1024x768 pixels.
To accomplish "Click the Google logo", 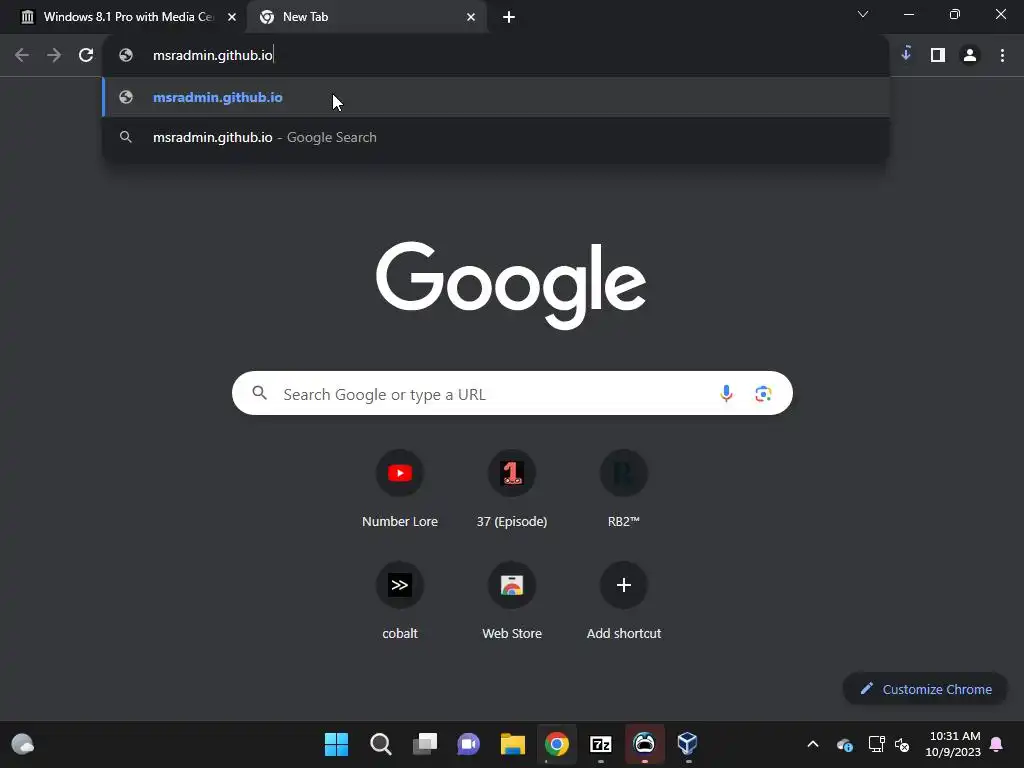I will [x=511, y=285].
